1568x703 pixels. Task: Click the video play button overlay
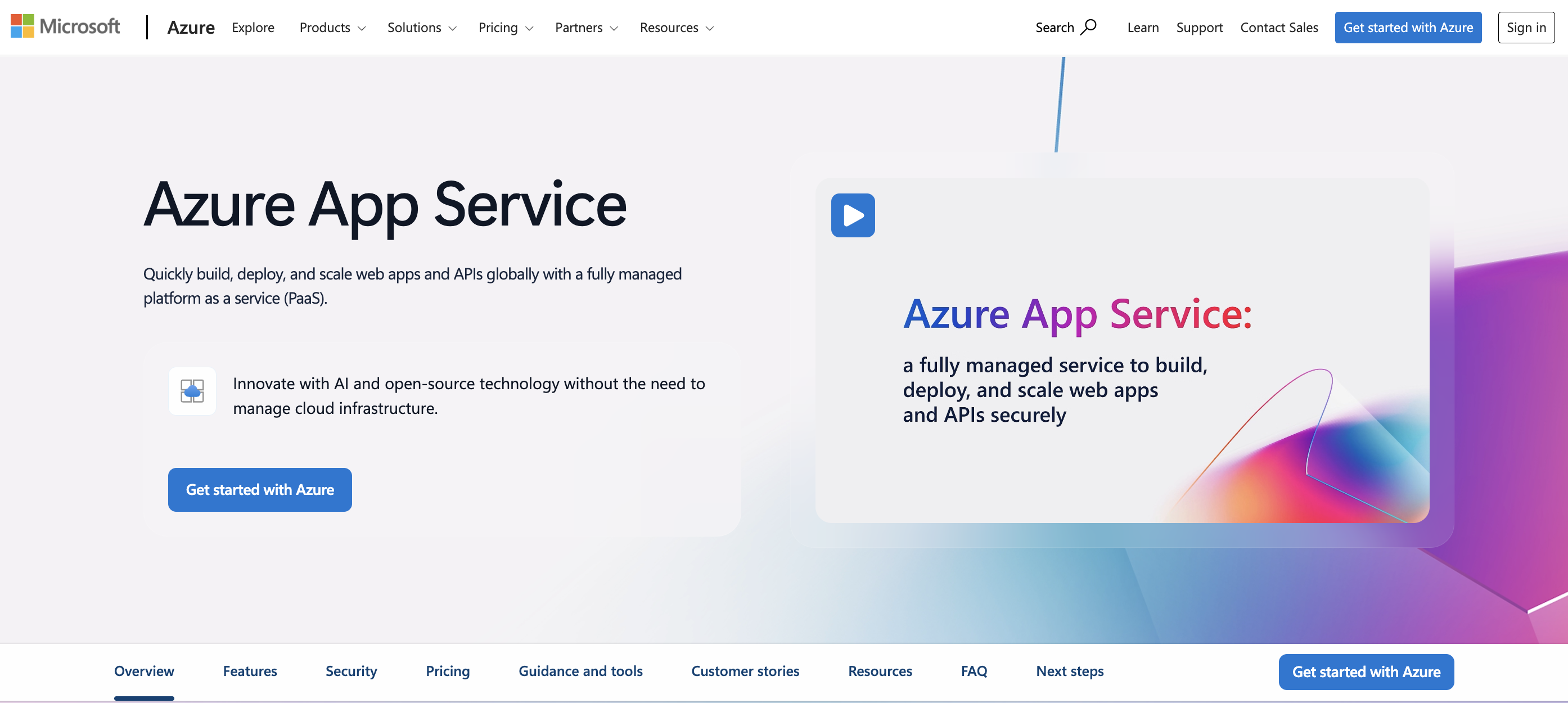(852, 215)
